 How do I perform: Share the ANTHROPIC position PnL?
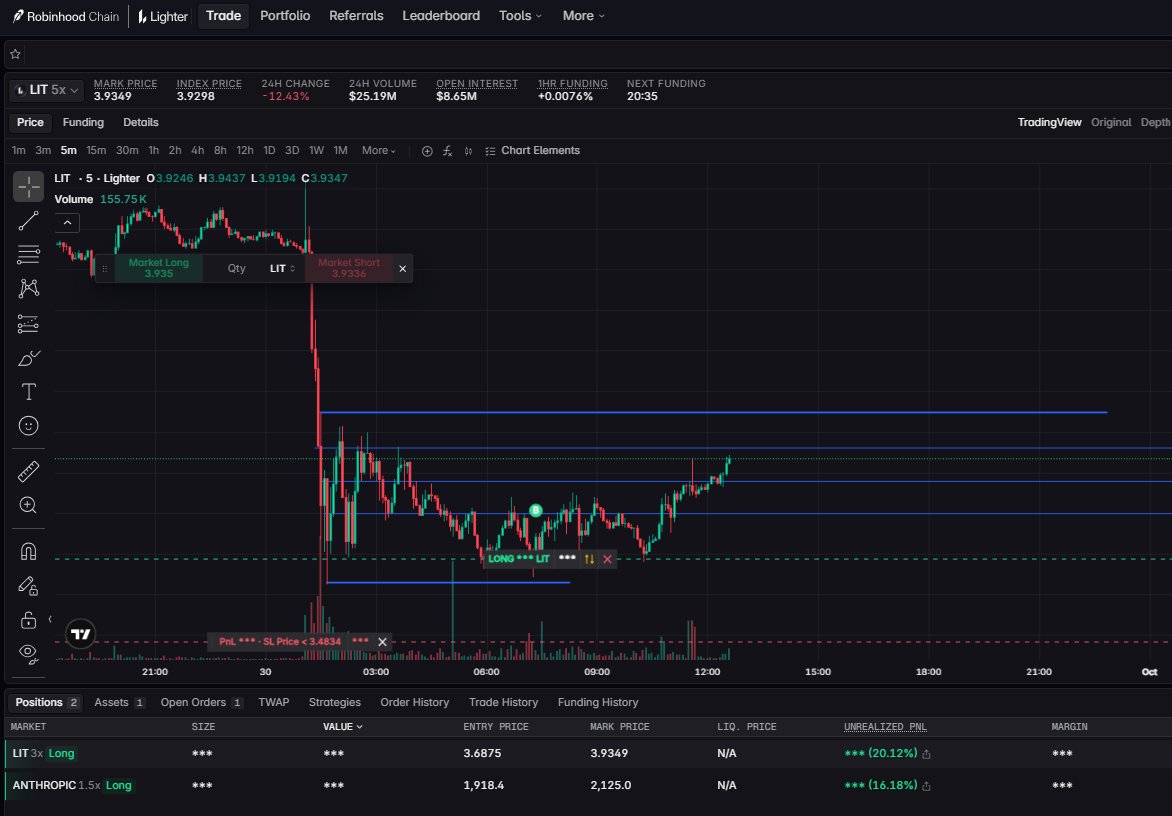pyautogui.click(x=927, y=786)
